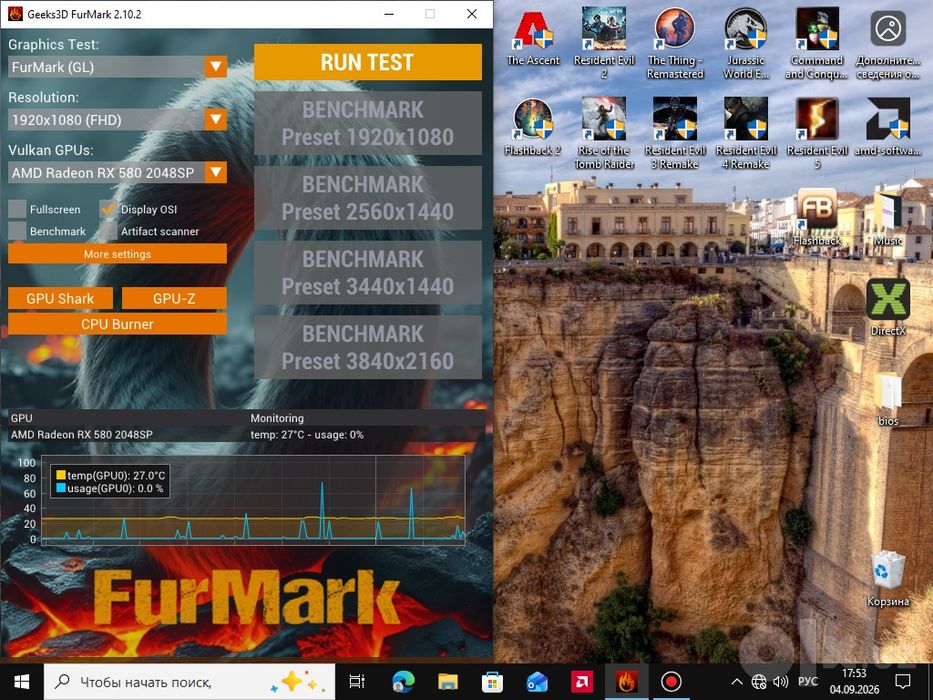Click The Thing Remastered desktop icon
Image resolution: width=933 pixels, height=700 pixels.
point(675,43)
